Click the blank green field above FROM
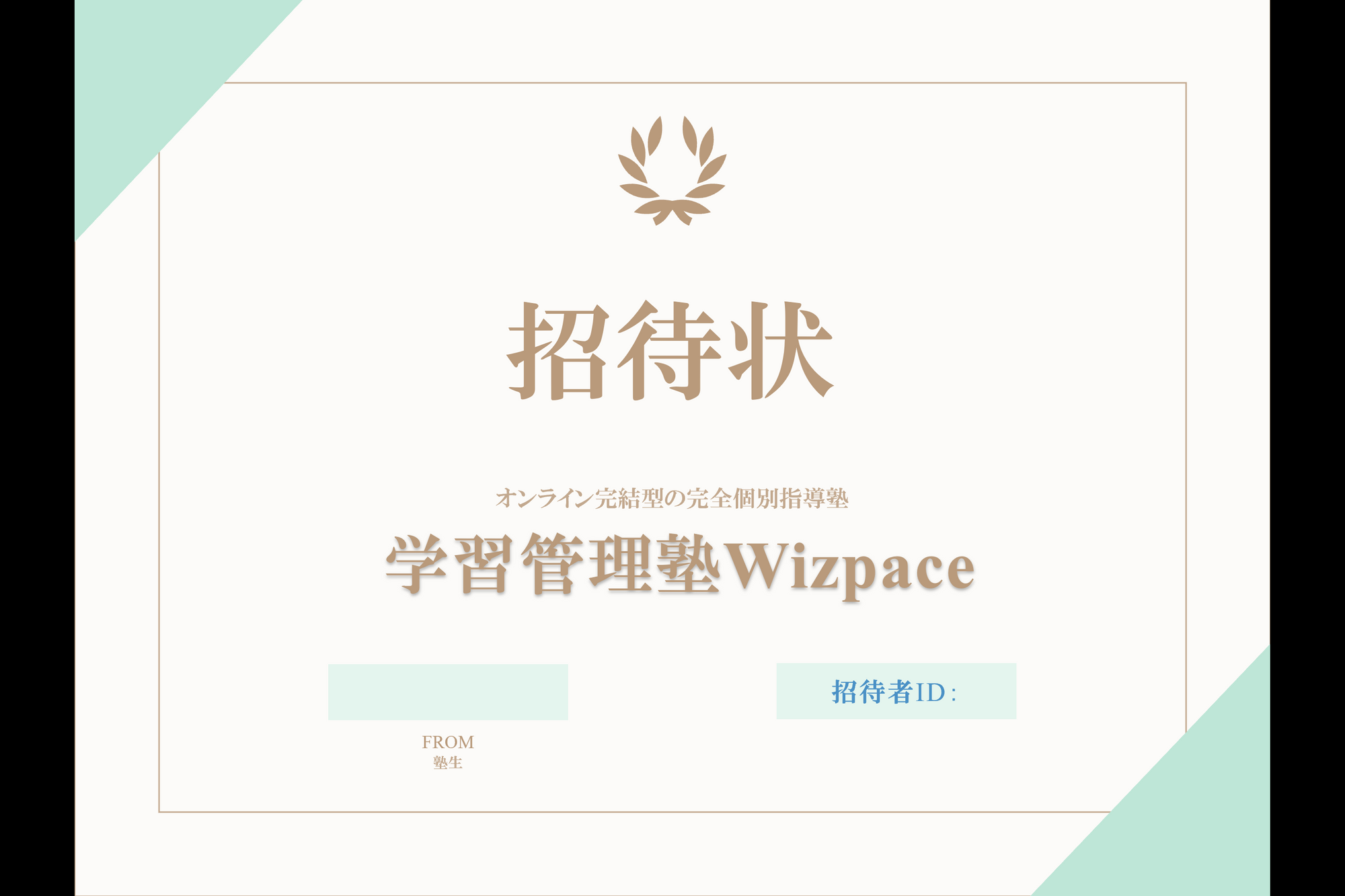The image size is (1345, 896). (x=448, y=692)
